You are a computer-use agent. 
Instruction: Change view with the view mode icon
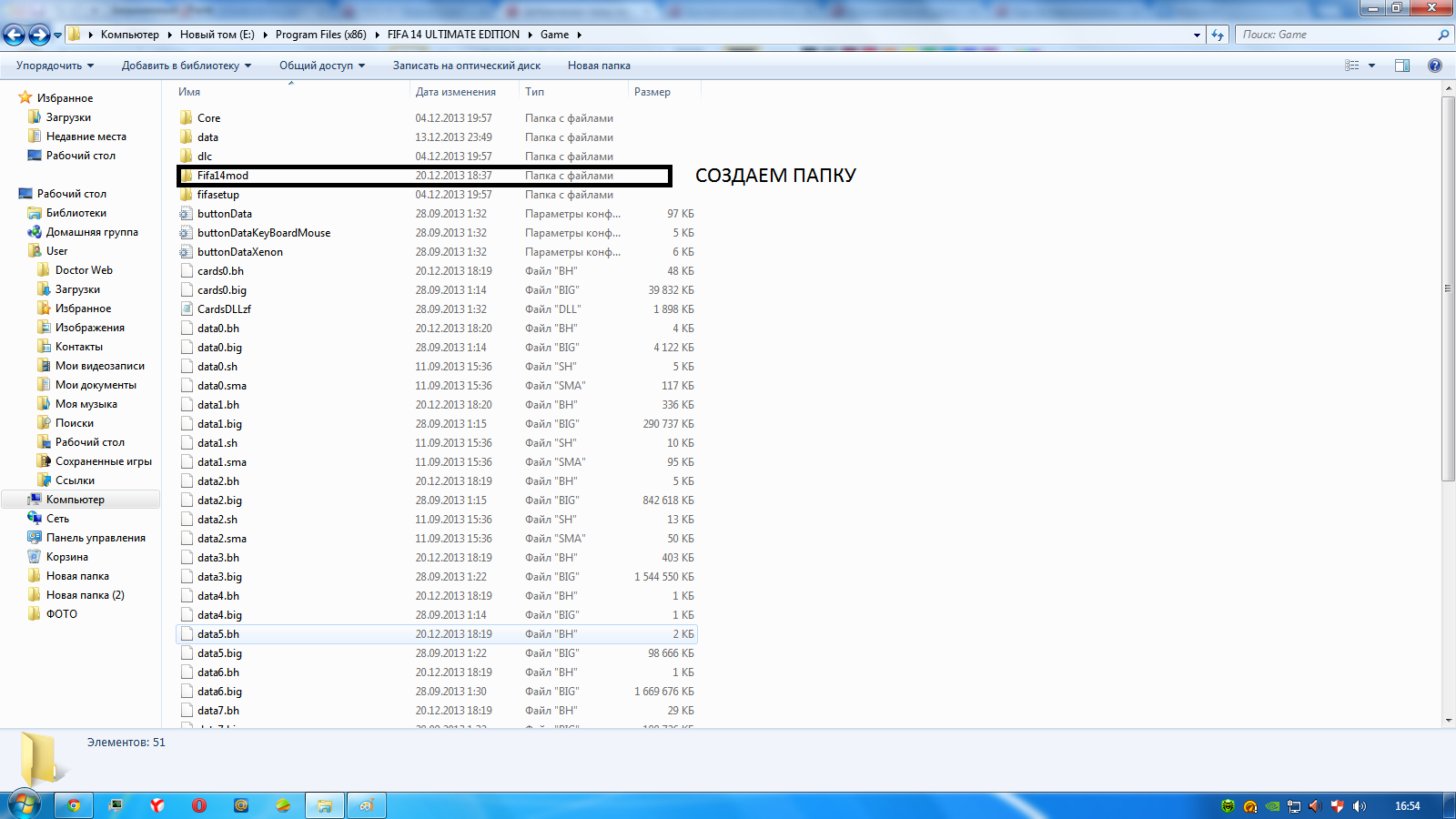click(1352, 66)
